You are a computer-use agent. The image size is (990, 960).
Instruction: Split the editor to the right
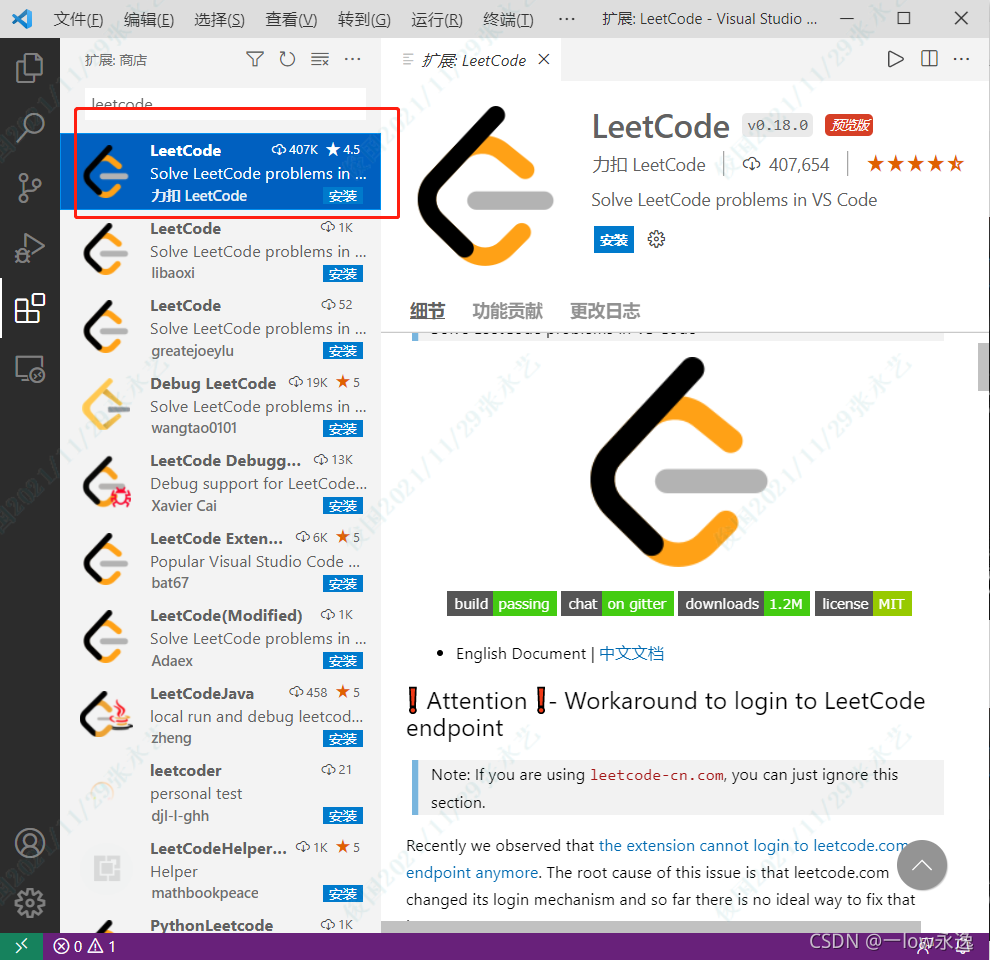(929, 59)
